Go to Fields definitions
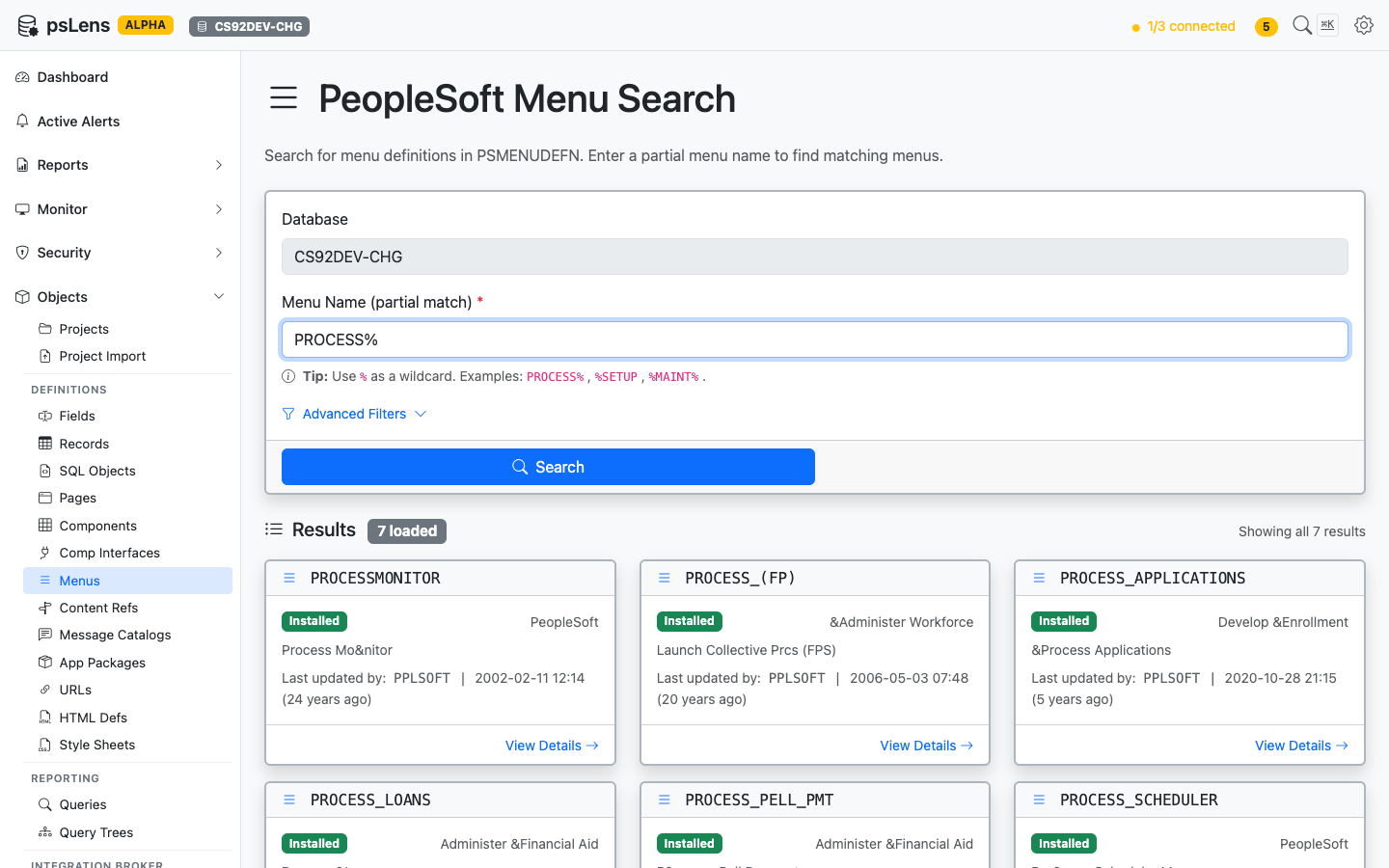 (127, 416)
